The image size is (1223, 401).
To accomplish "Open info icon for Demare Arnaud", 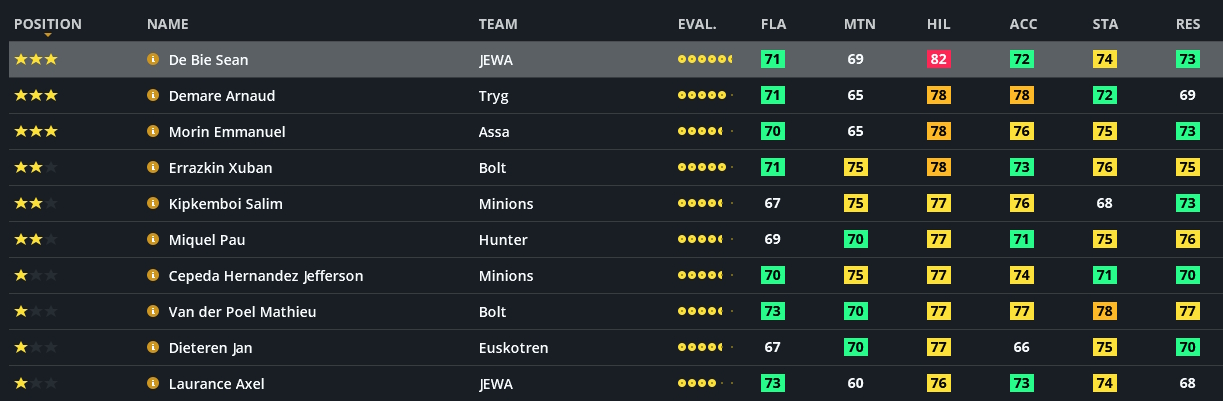I will [x=153, y=96].
